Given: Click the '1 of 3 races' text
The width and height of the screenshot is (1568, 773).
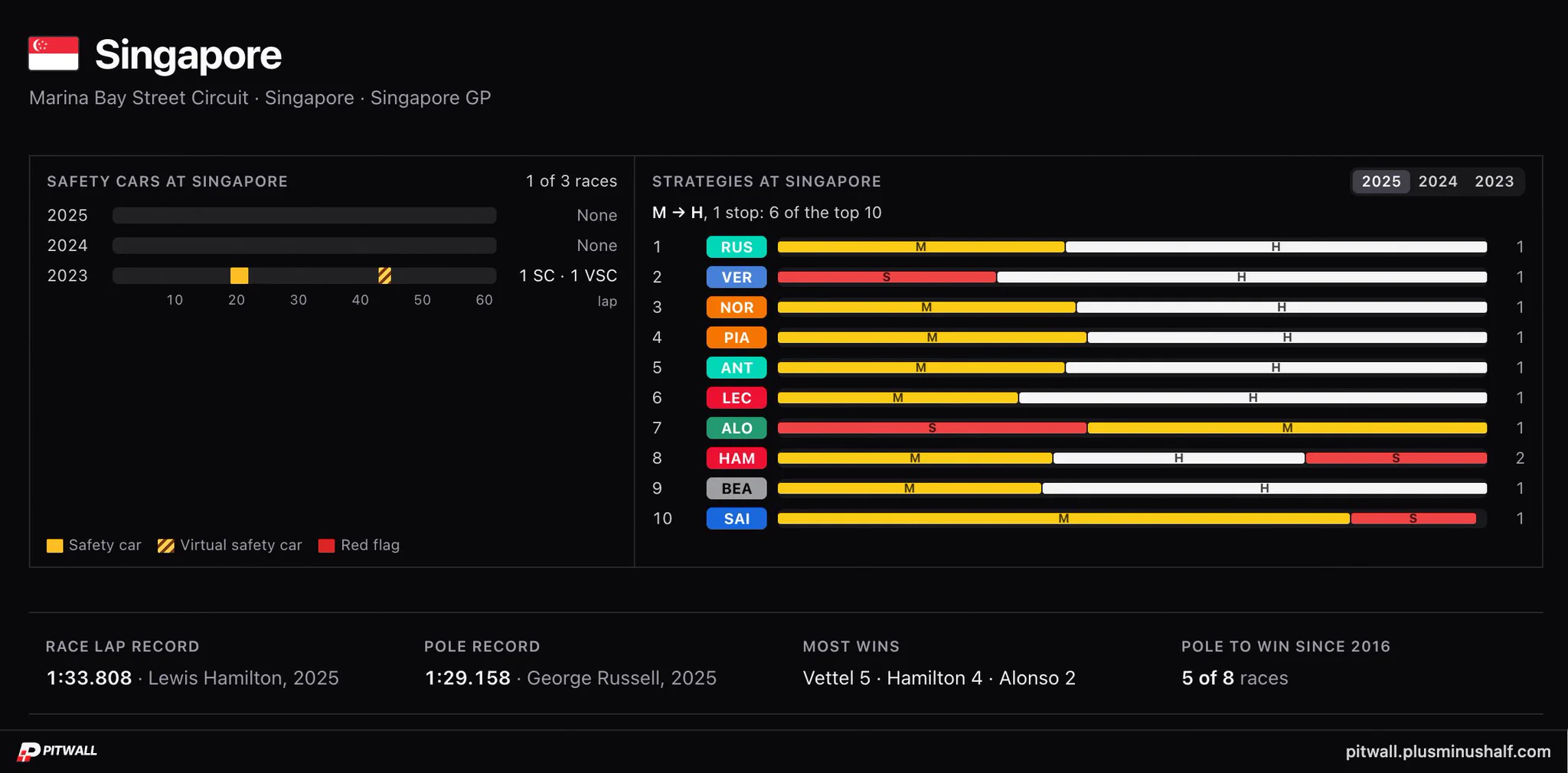Looking at the screenshot, I should [x=571, y=181].
